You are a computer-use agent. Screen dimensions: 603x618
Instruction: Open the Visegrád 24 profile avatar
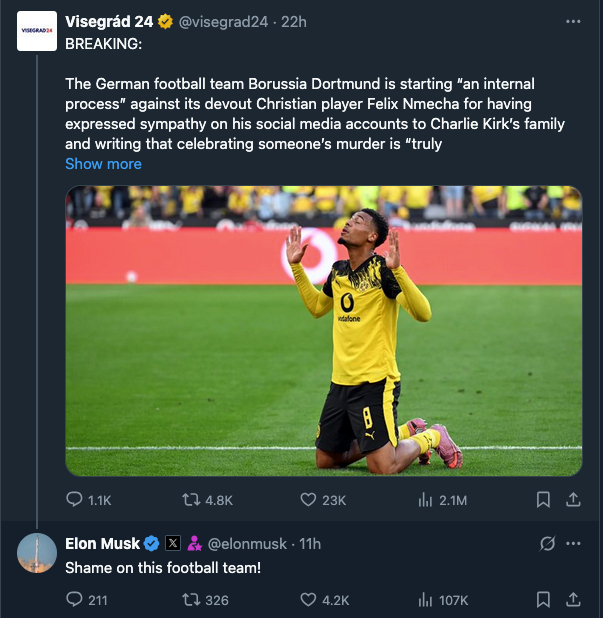click(37, 31)
